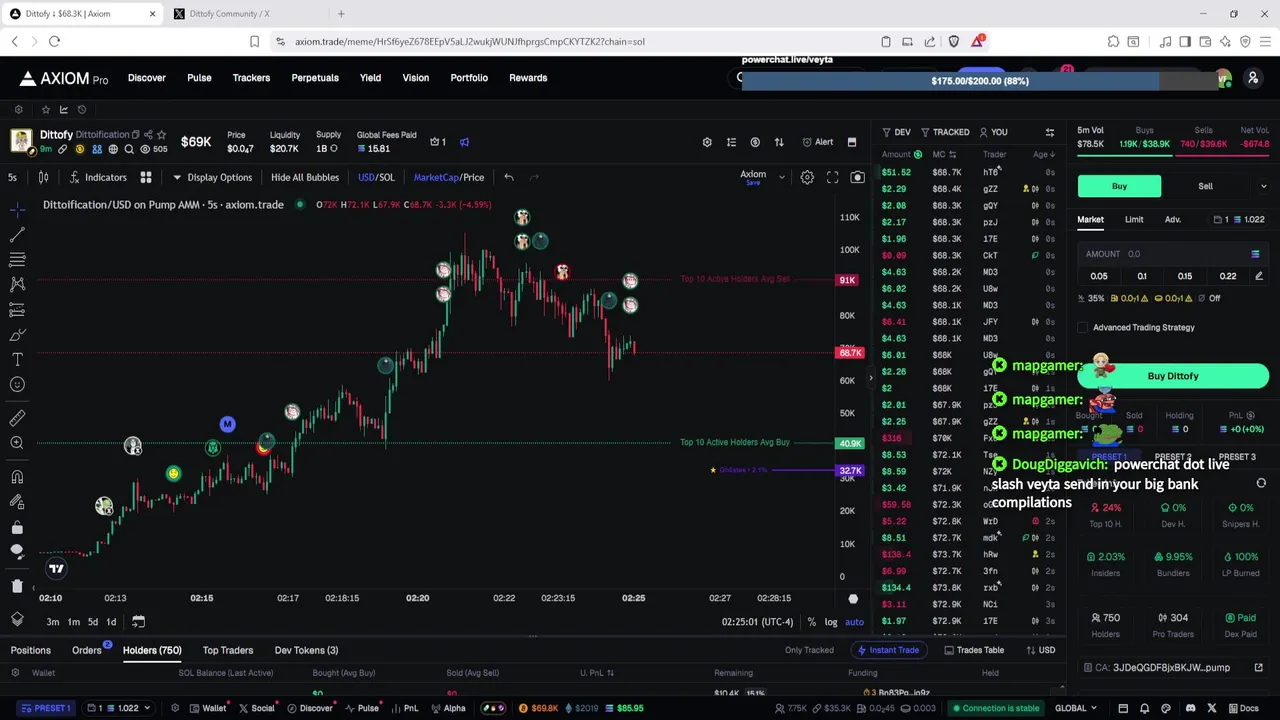Select the 0.15 quick amount
Screen dimensions: 1280x720
click(x=1185, y=276)
